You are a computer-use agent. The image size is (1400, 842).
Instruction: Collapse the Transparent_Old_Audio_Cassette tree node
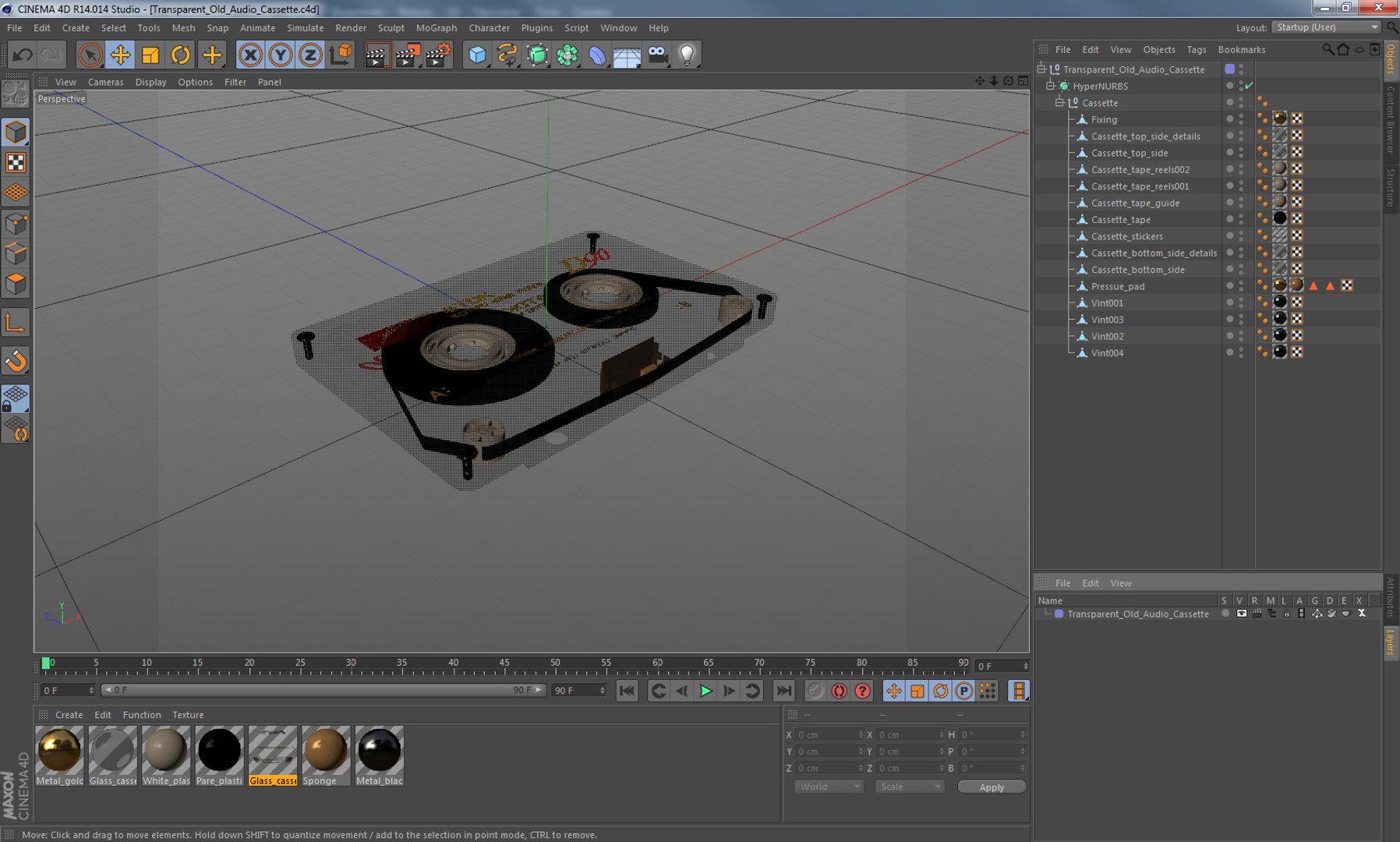coord(1041,69)
